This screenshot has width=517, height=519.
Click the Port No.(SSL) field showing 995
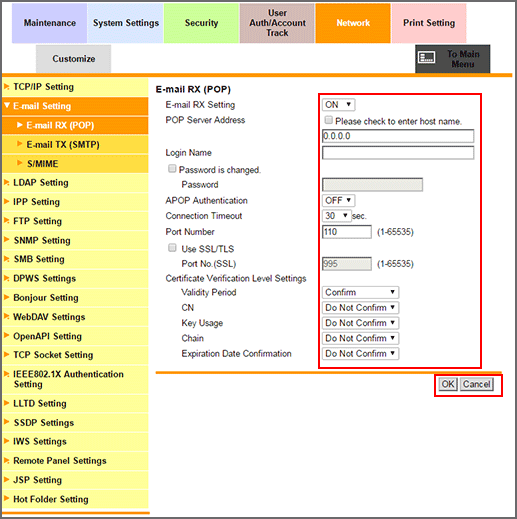(347, 264)
